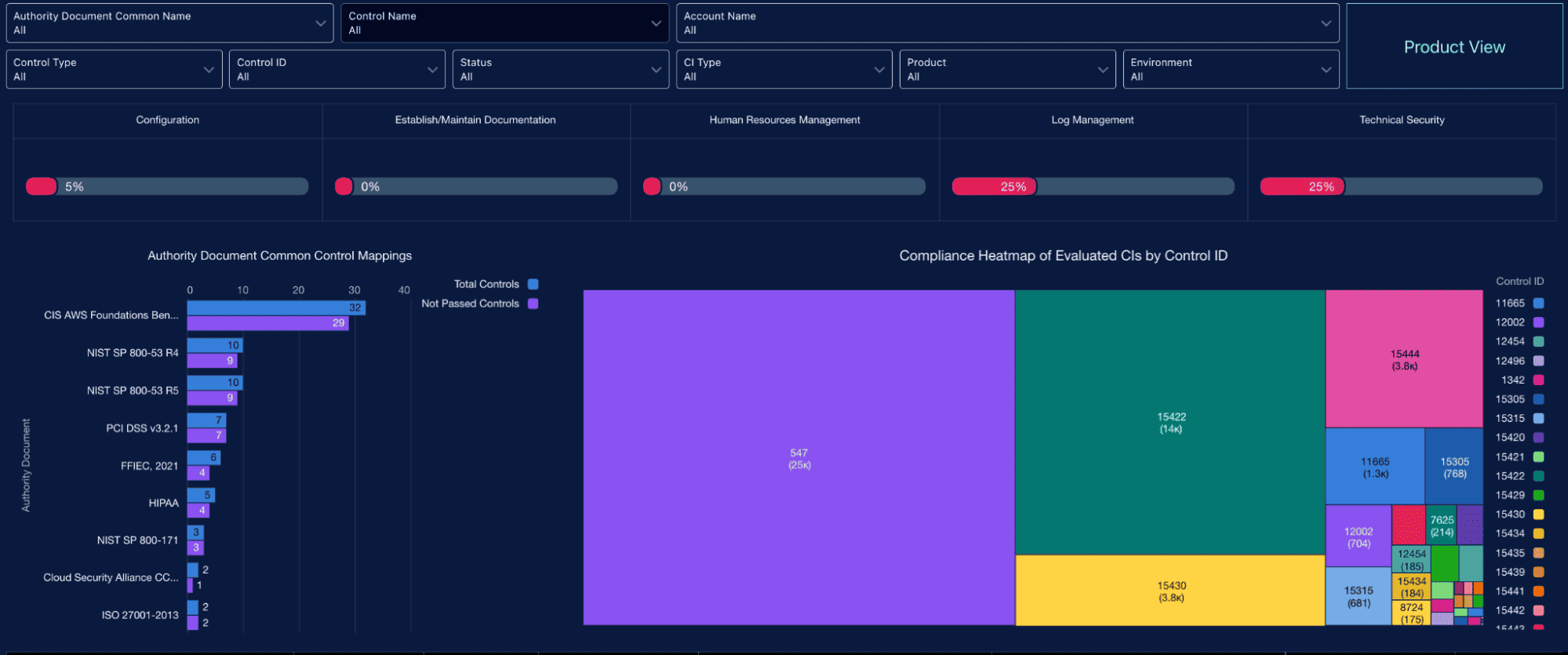Image resolution: width=1568 pixels, height=655 pixels.
Task: Open the Authority Document Common Name dropdown
Action: (169, 23)
